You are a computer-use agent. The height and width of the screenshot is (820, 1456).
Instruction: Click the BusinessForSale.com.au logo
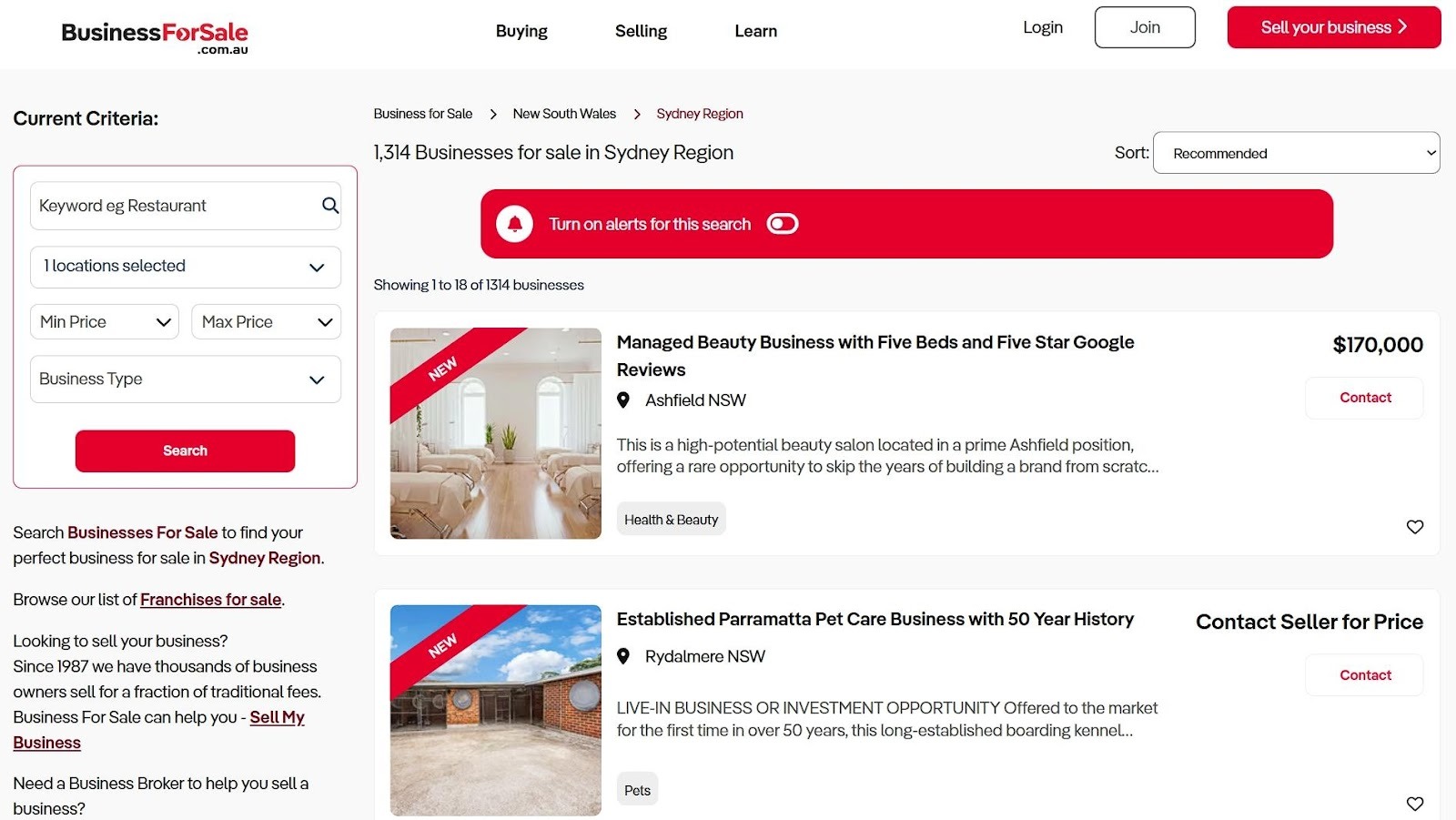(x=154, y=34)
